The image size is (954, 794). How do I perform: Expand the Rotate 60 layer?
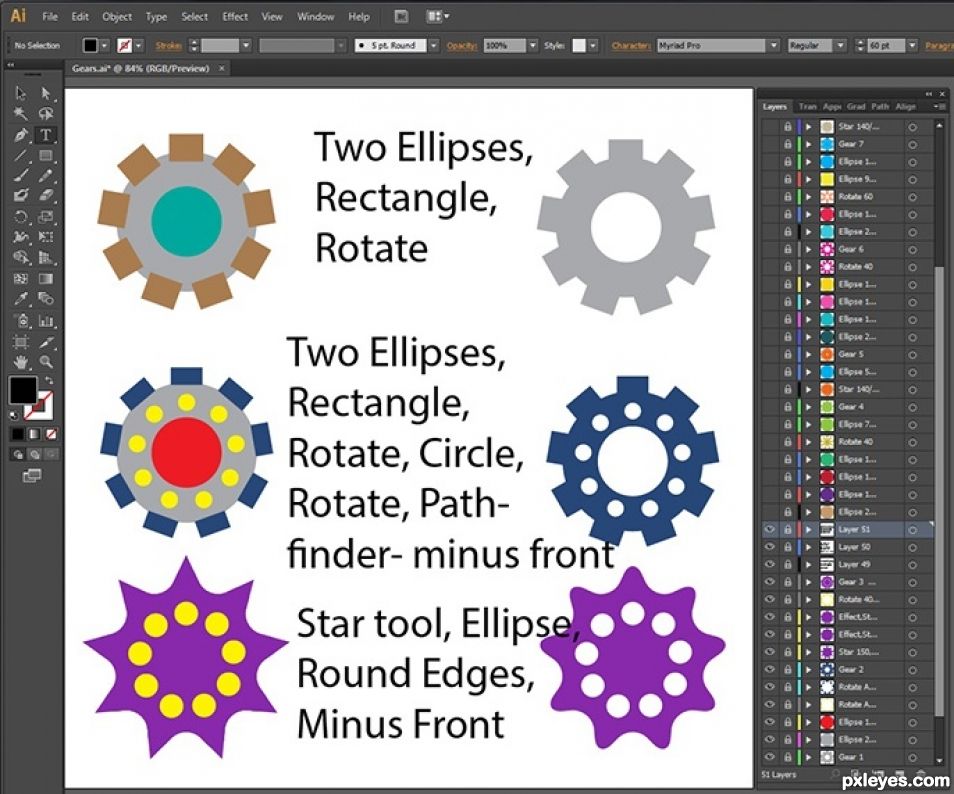click(x=809, y=197)
